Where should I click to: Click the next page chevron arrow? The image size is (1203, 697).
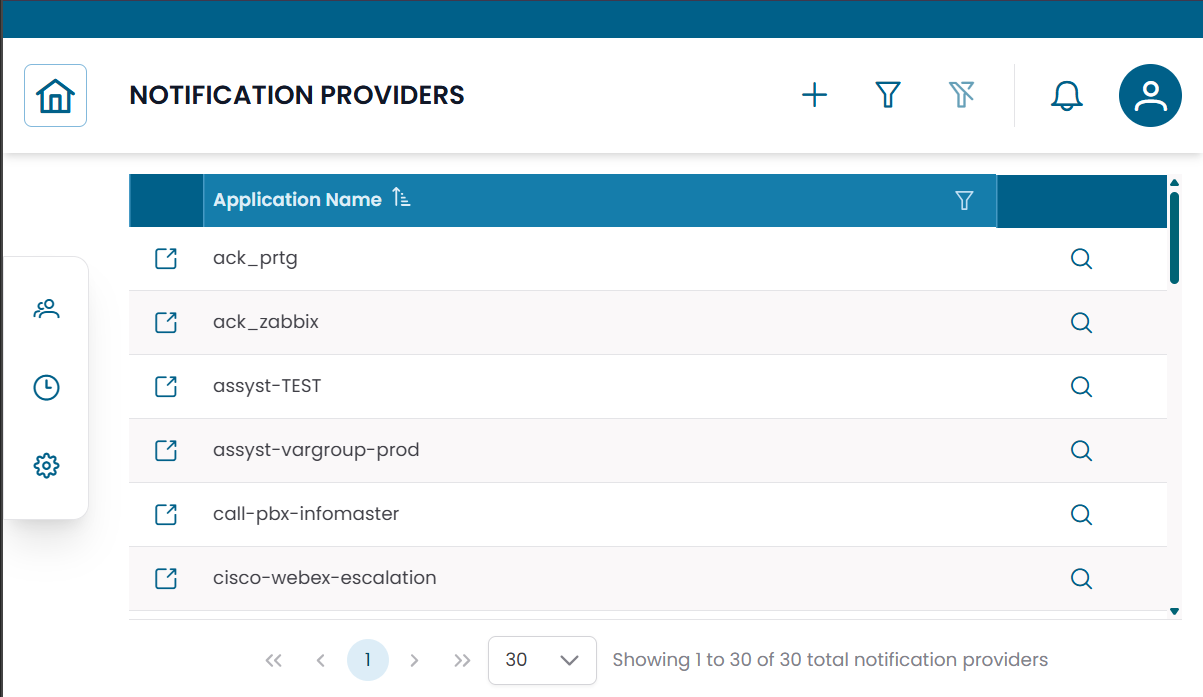414,660
